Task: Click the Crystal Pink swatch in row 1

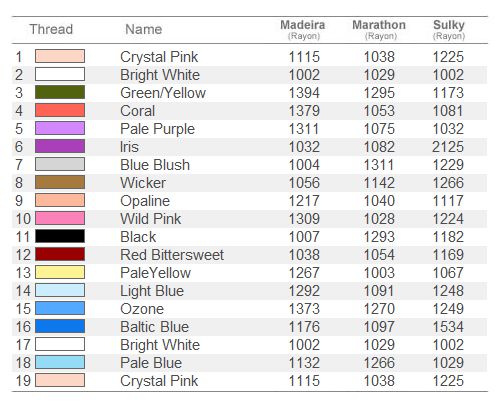Action: [60, 56]
